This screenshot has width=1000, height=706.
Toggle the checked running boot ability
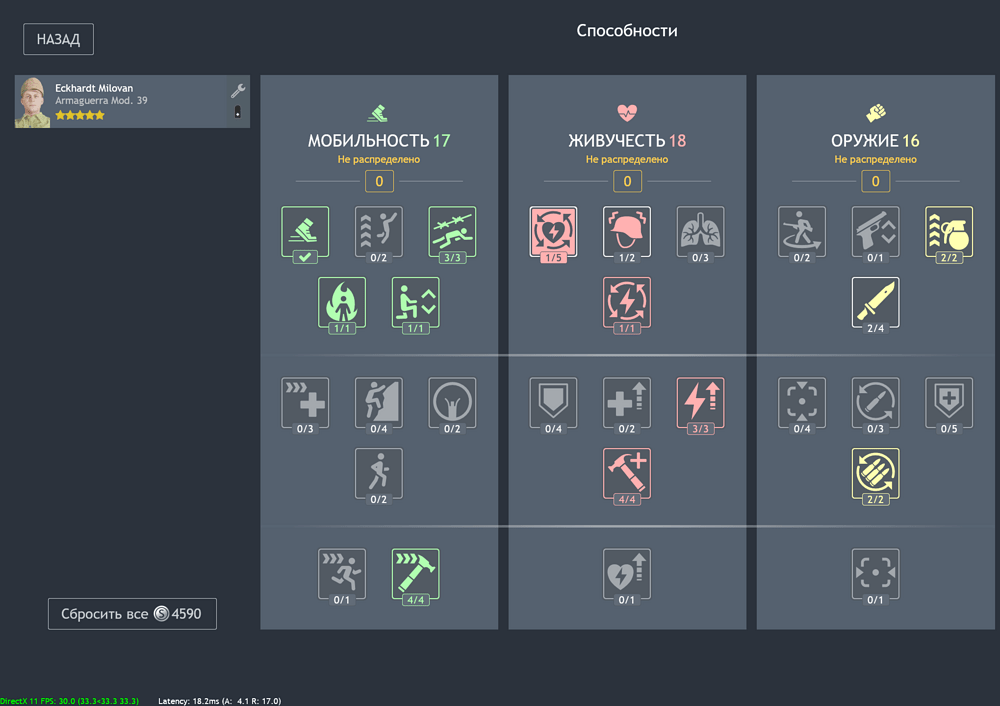click(x=305, y=231)
